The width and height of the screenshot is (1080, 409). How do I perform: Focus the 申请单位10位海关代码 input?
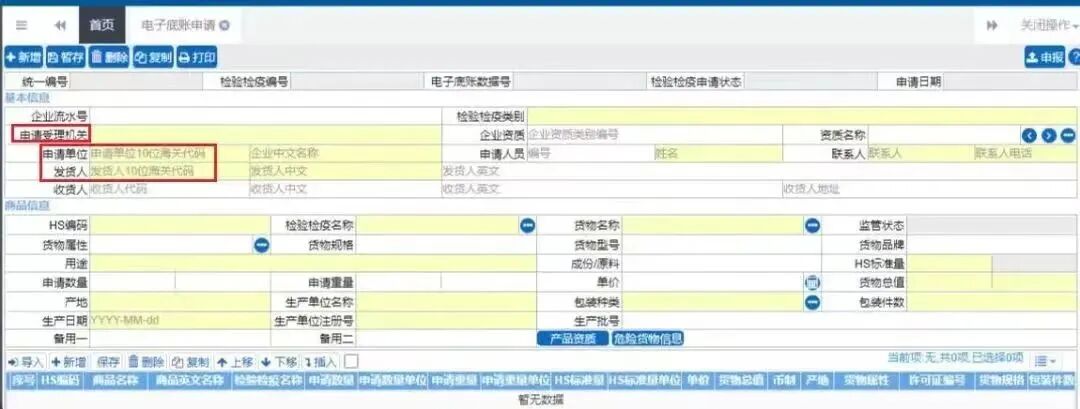click(x=169, y=153)
